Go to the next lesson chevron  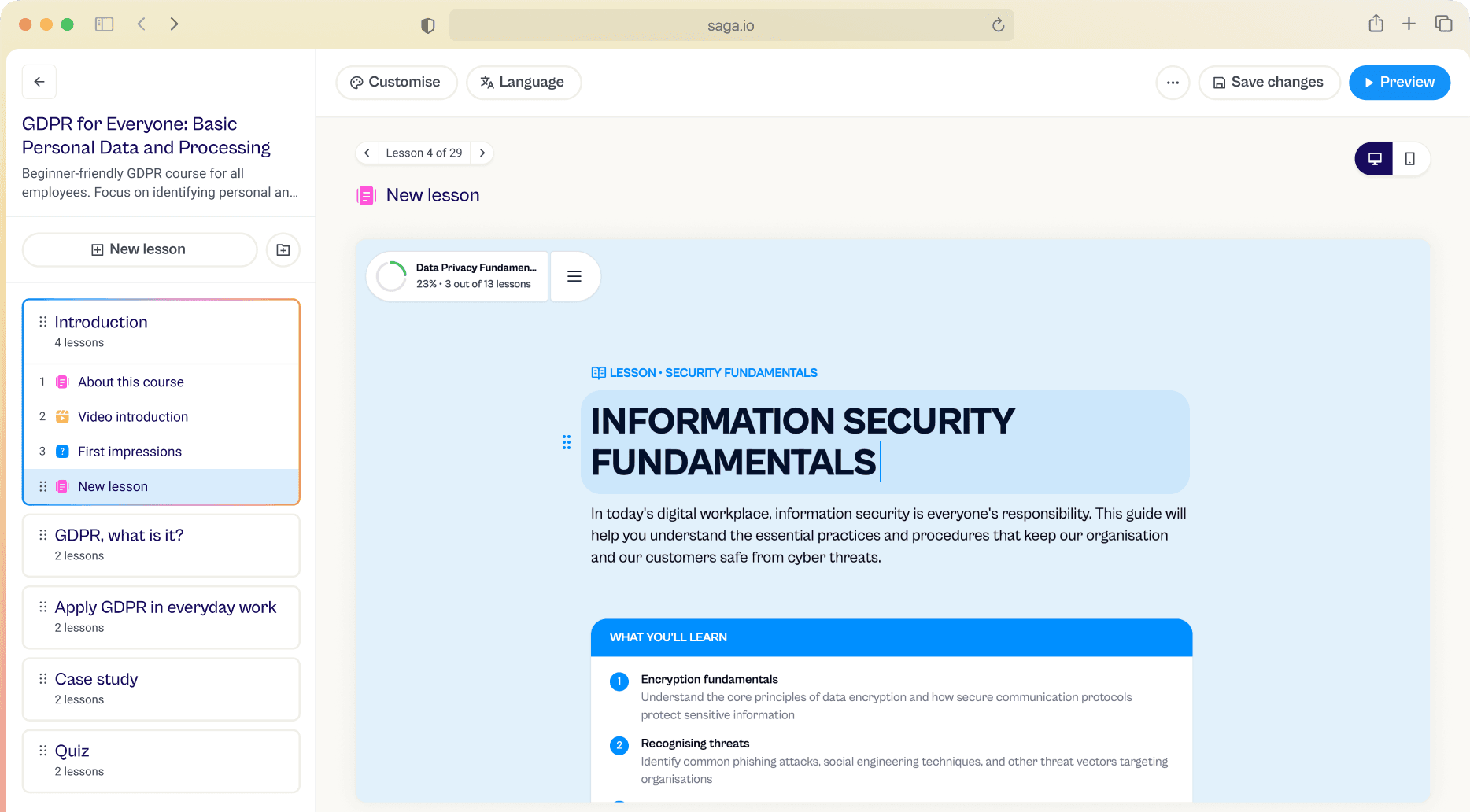(x=482, y=153)
